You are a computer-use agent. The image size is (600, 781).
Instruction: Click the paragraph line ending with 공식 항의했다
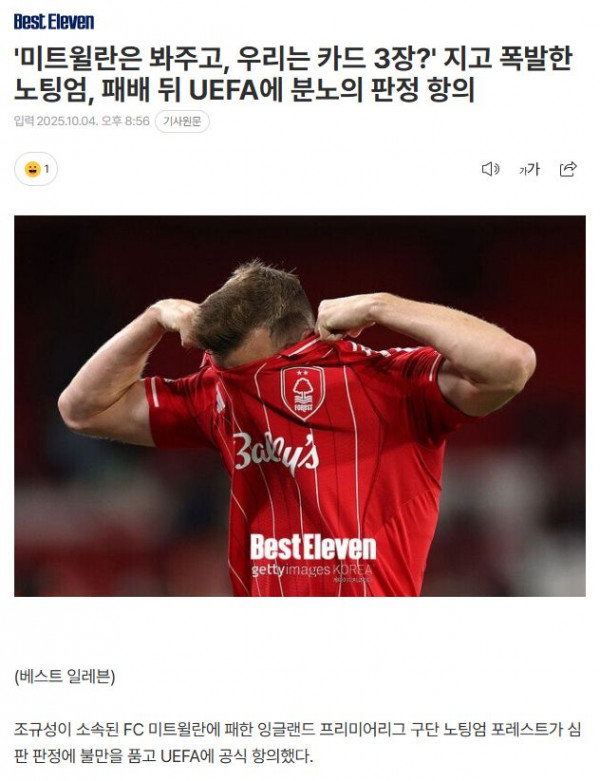(x=164, y=756)
